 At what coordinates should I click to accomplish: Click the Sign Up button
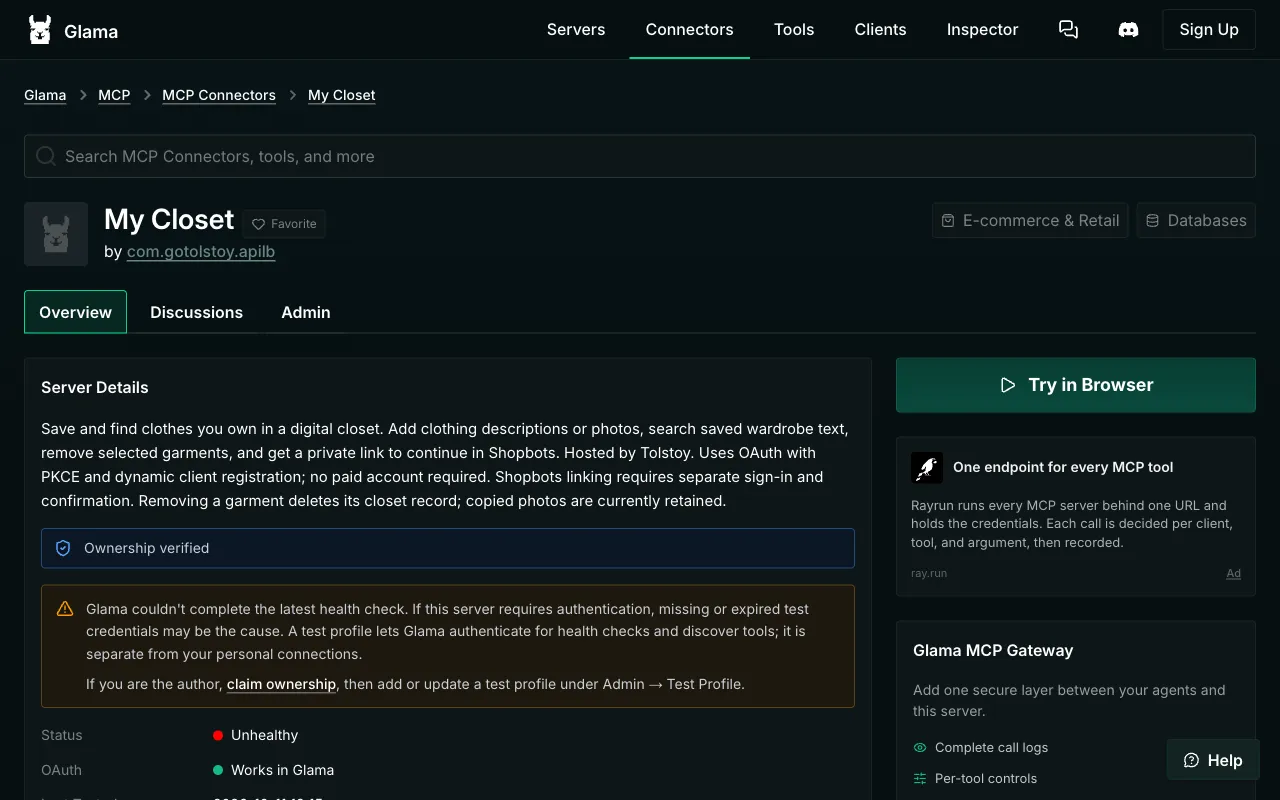coord(1209,30)
